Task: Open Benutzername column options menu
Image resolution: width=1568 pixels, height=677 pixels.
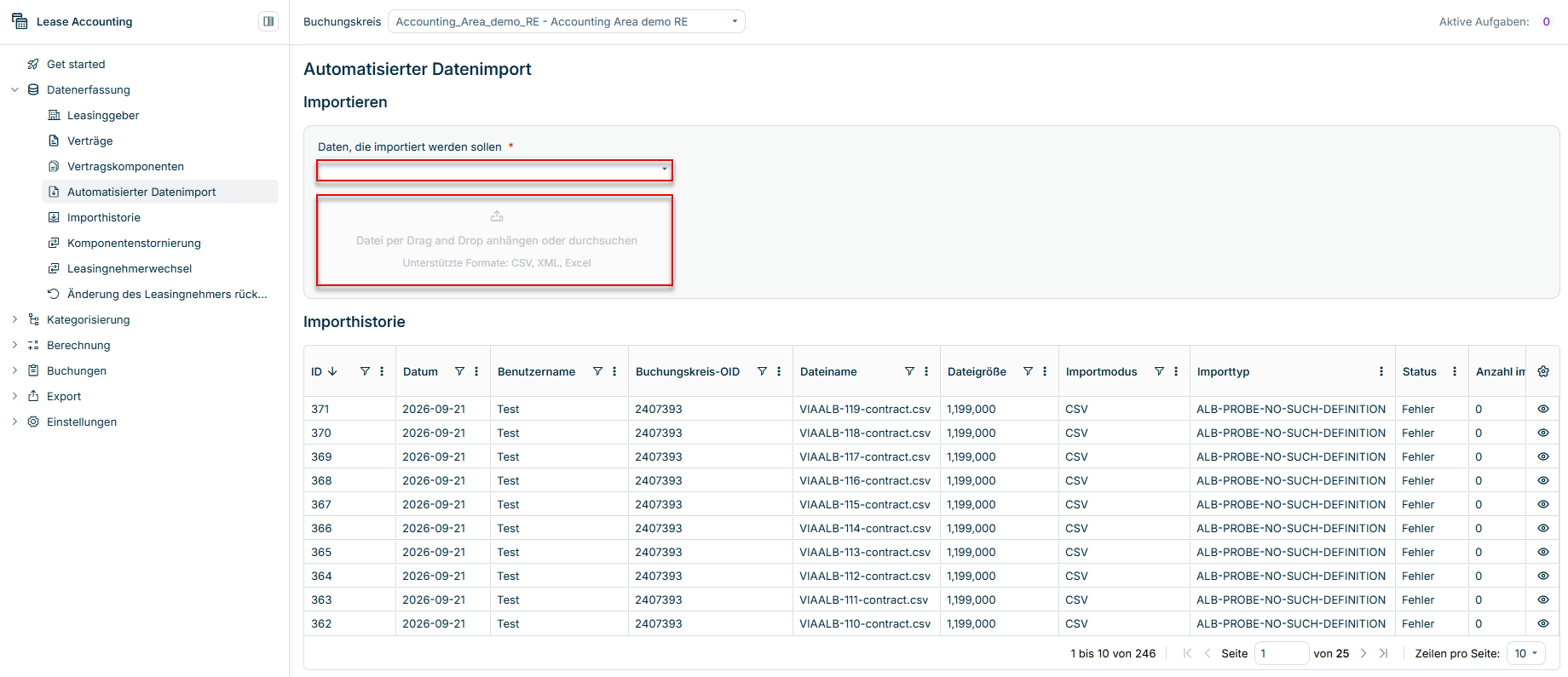Action: click(x=614, y=371)
